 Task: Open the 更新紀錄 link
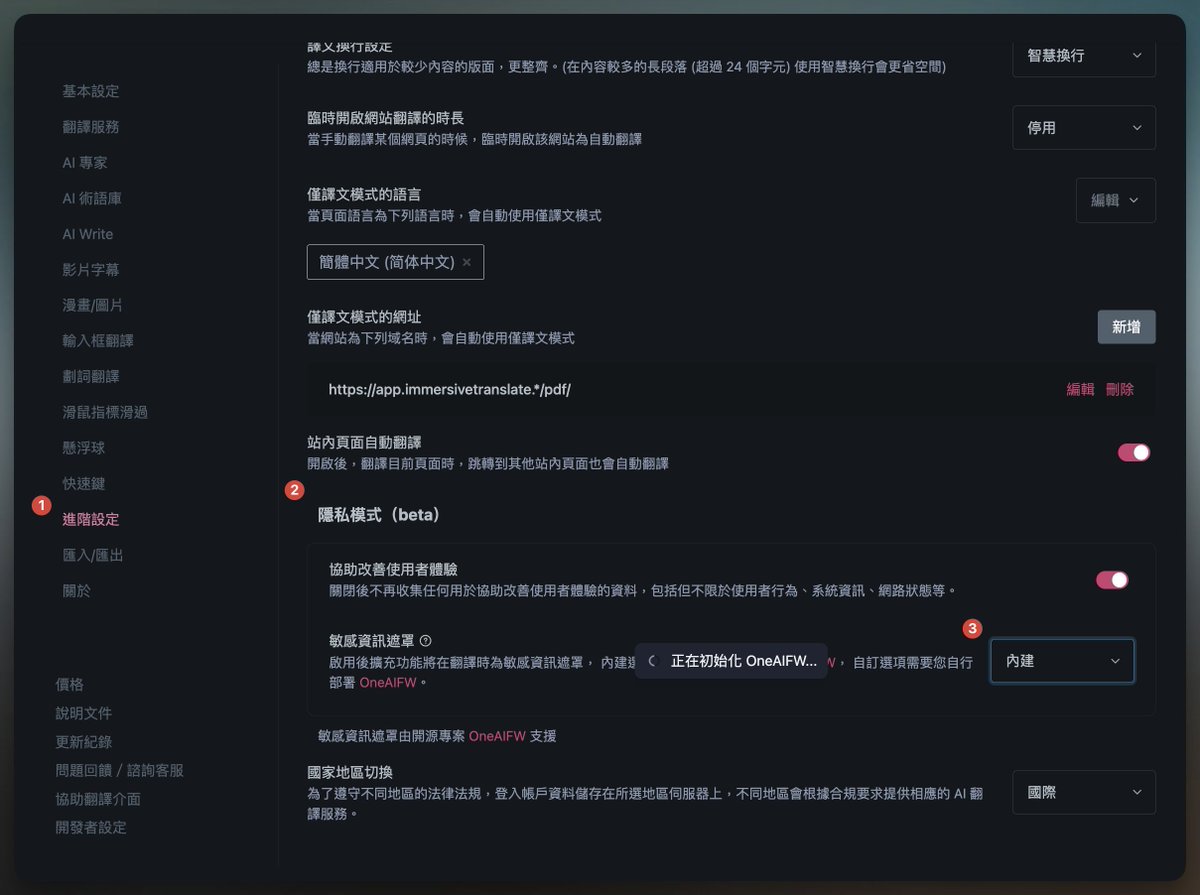pos(83,742)
